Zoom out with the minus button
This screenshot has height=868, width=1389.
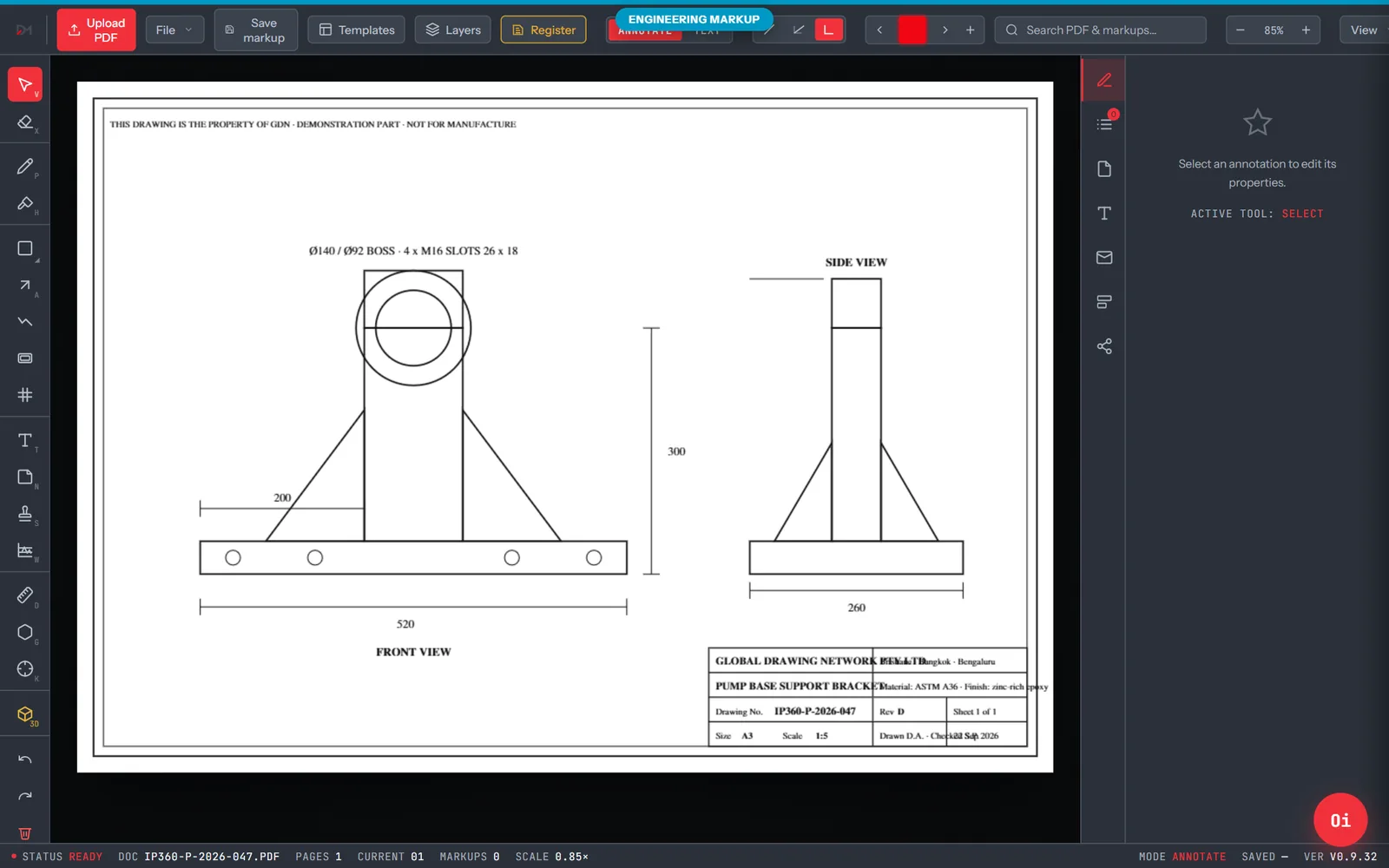tap(1241, 30)
